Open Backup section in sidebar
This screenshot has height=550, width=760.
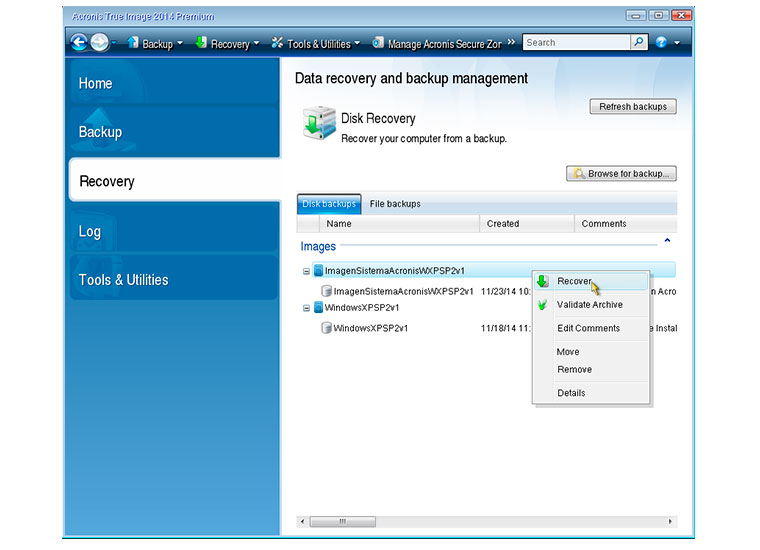pyautogui.click(x=174, y=131)
